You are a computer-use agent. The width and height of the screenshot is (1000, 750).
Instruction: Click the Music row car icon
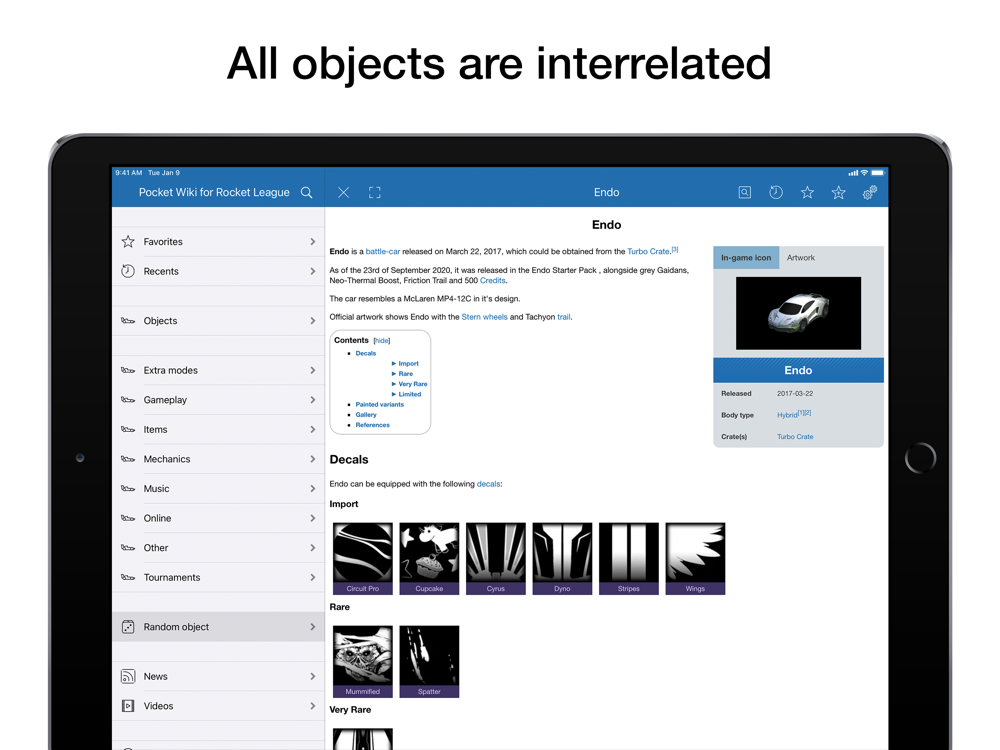pyautogui.click(x=128, y=489)
